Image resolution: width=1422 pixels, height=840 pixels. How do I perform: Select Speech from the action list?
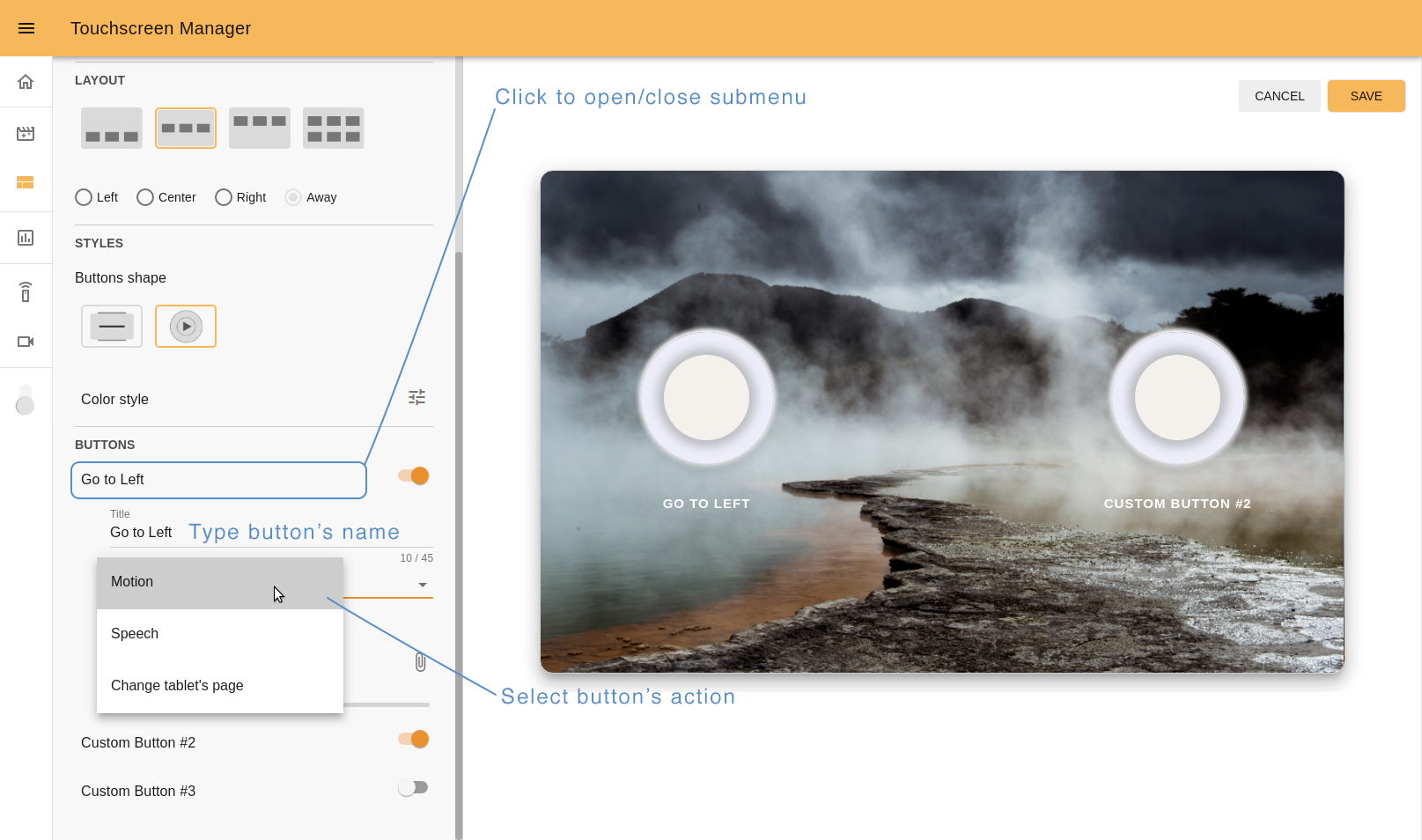click(135, 634)
